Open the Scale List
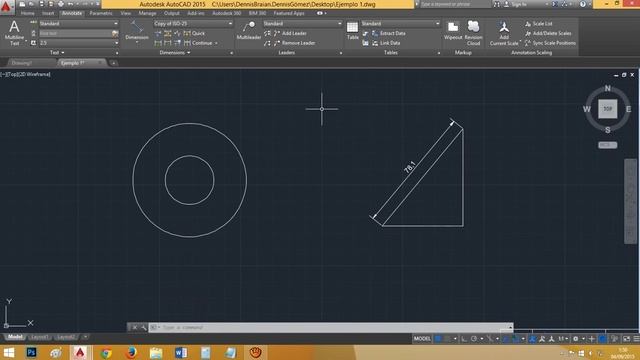 538,24
